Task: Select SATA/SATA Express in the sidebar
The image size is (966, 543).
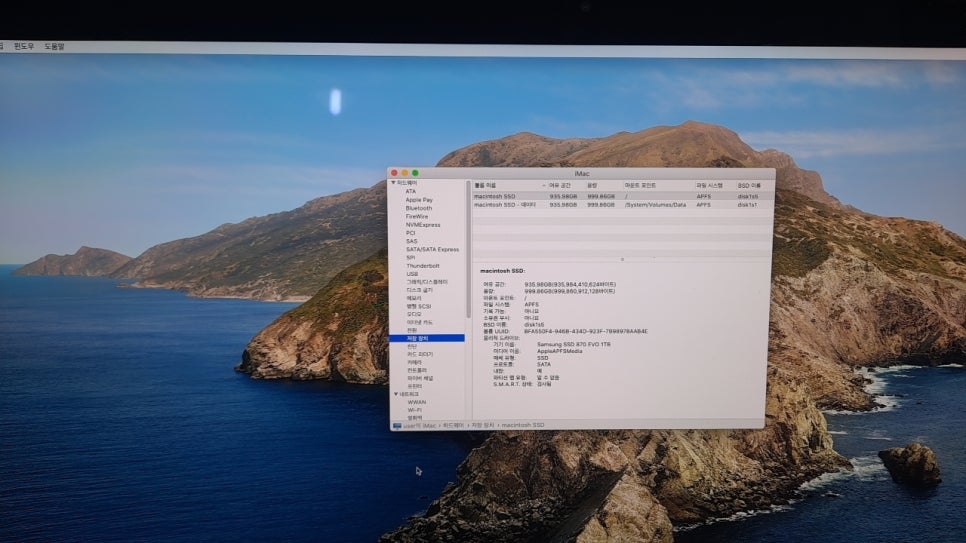Action: [432, 250]
